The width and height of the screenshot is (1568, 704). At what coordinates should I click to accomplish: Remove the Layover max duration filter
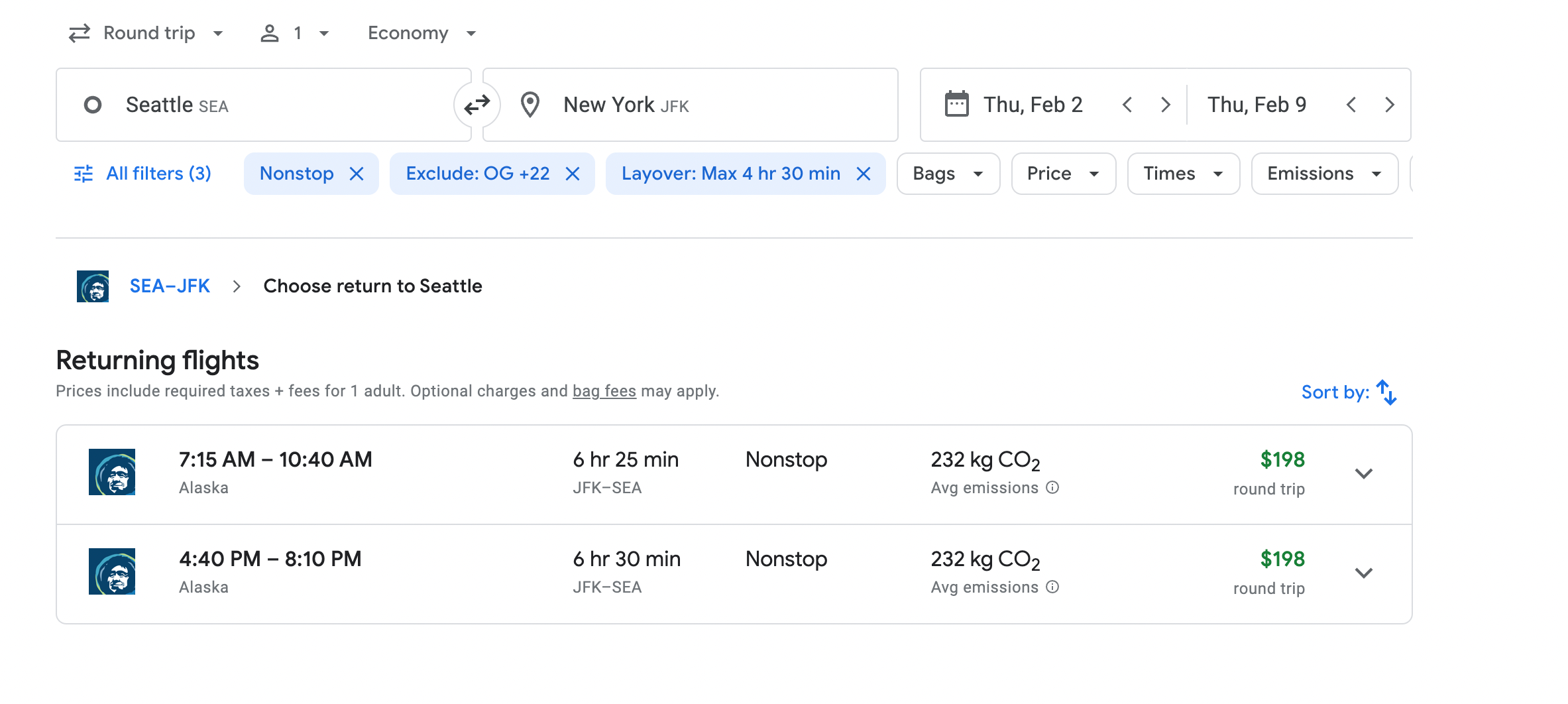coord(863,174)
